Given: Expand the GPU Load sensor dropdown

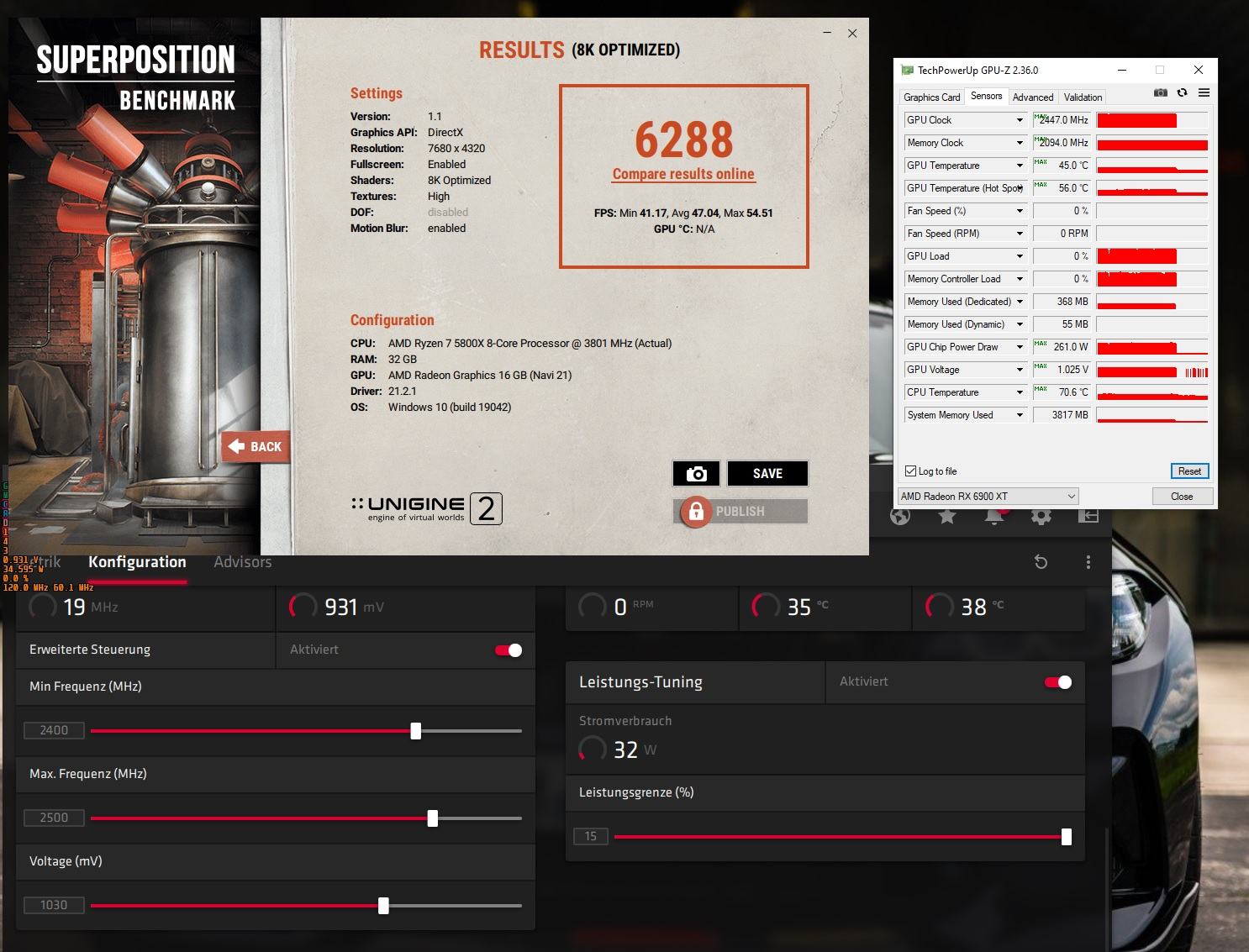Looking at the screenshot, I should (1020, 256).
